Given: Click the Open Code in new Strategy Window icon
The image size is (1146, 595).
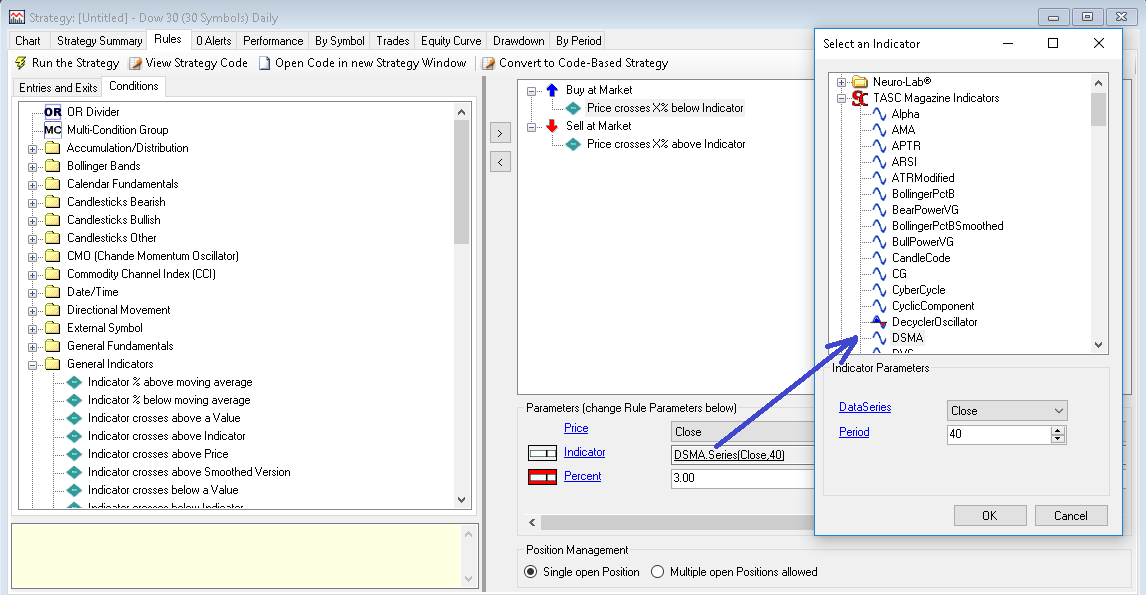Looking at the screenshot, I should (x=265, y=63).
